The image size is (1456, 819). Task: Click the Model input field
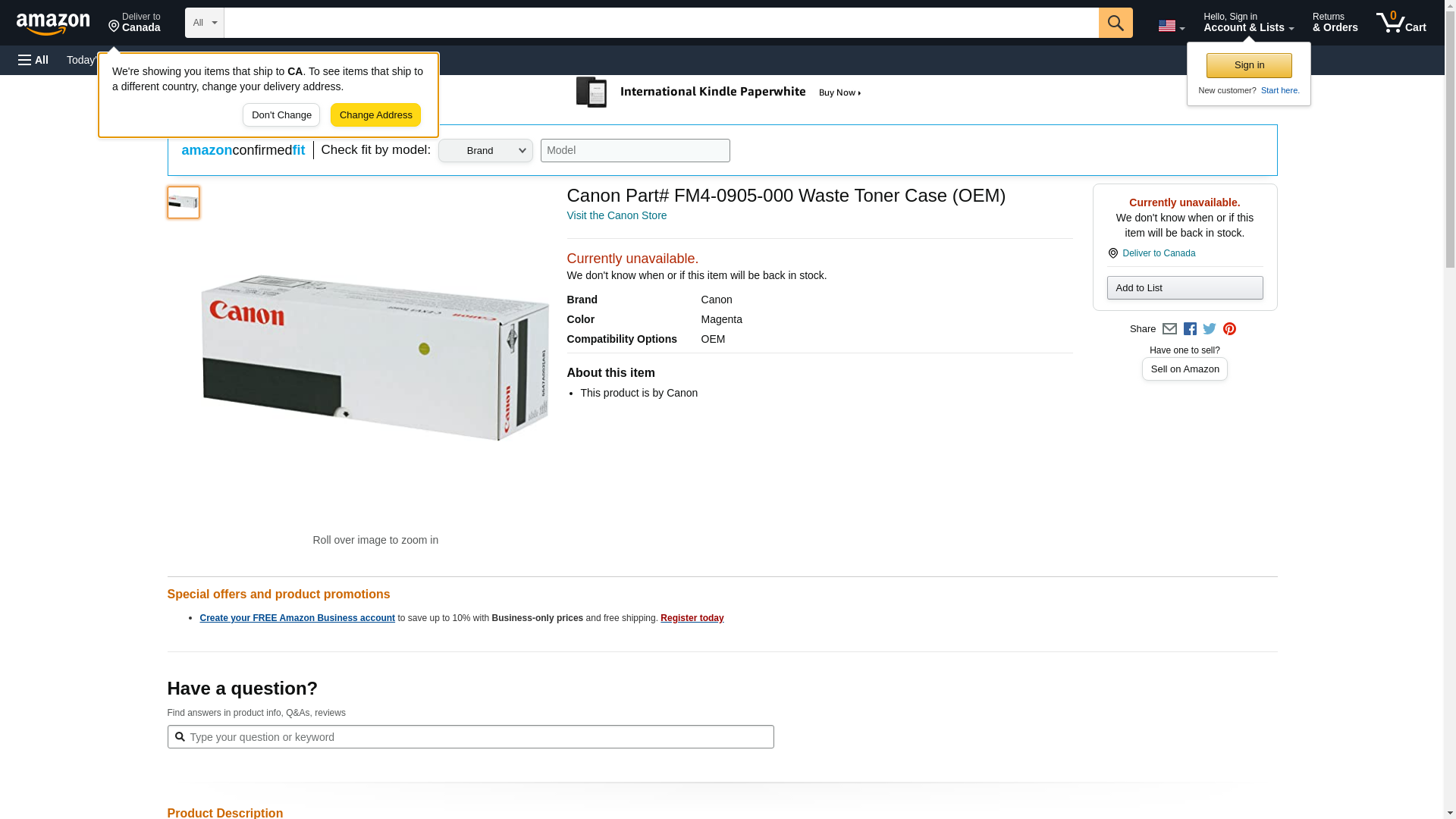635,150
